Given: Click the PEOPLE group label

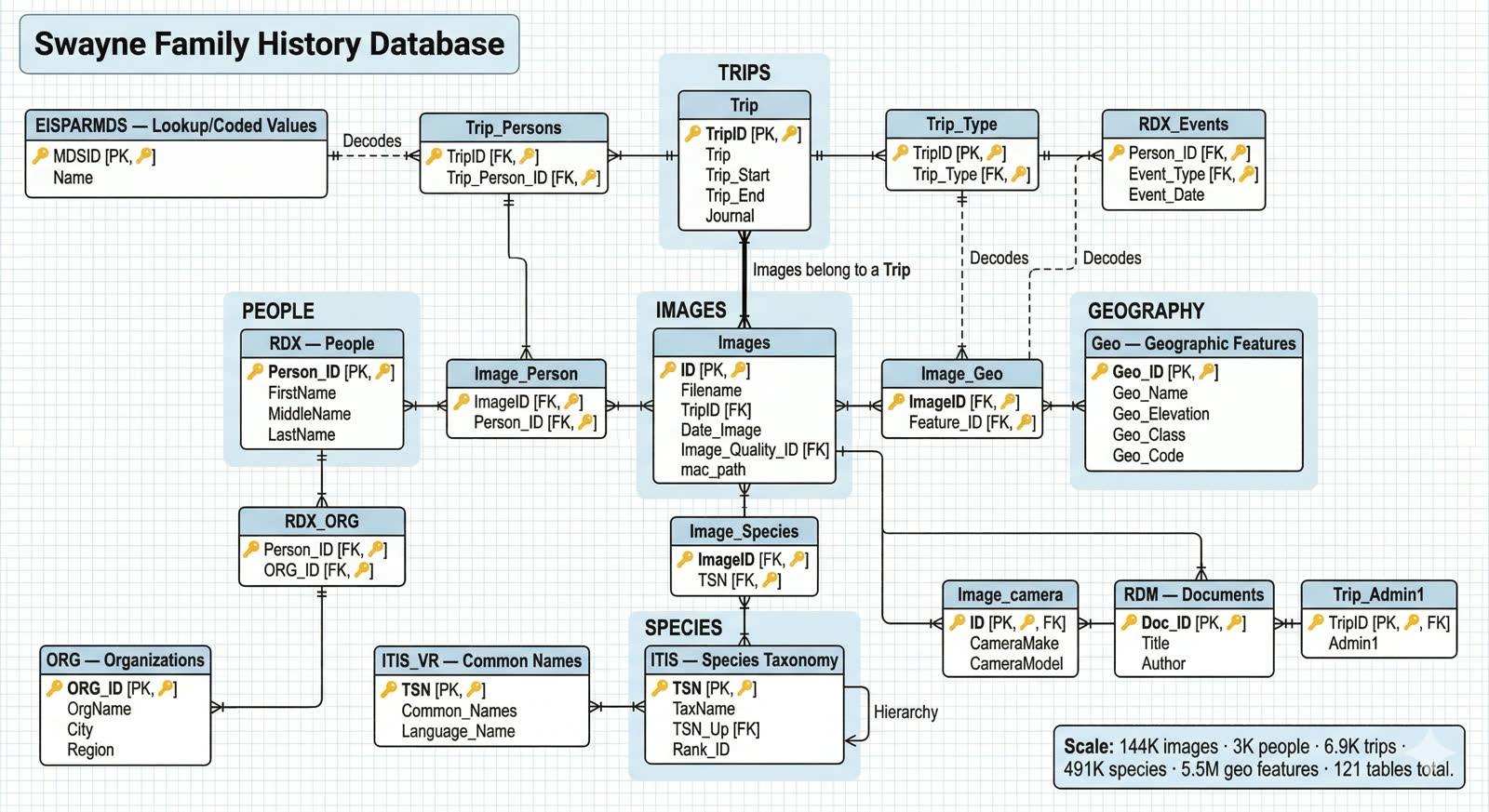Looking at the screenshot, I should pyautogui.click(x=278, y=311).
